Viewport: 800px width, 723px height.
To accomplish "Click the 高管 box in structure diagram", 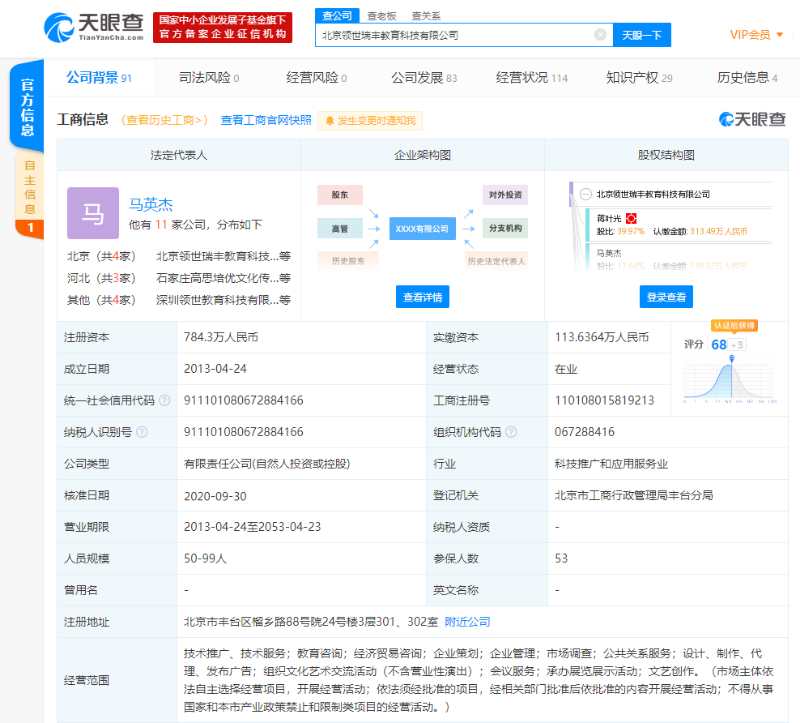I will point(340,229).
